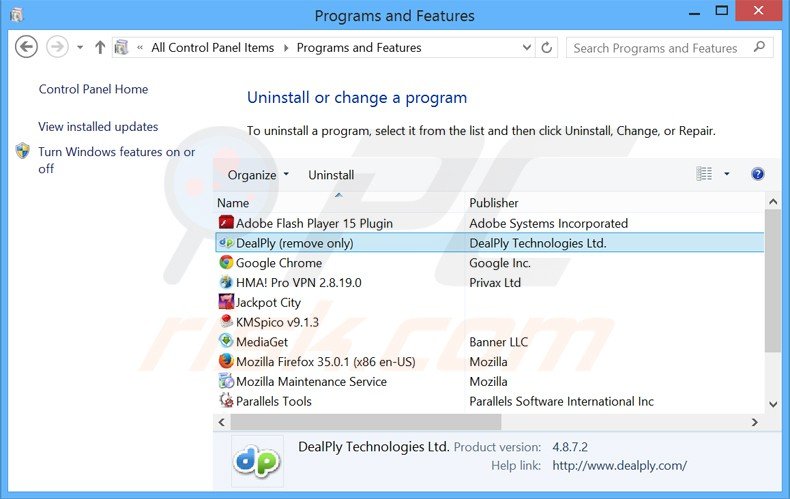Open the blue Help icon

pos(757,174)
